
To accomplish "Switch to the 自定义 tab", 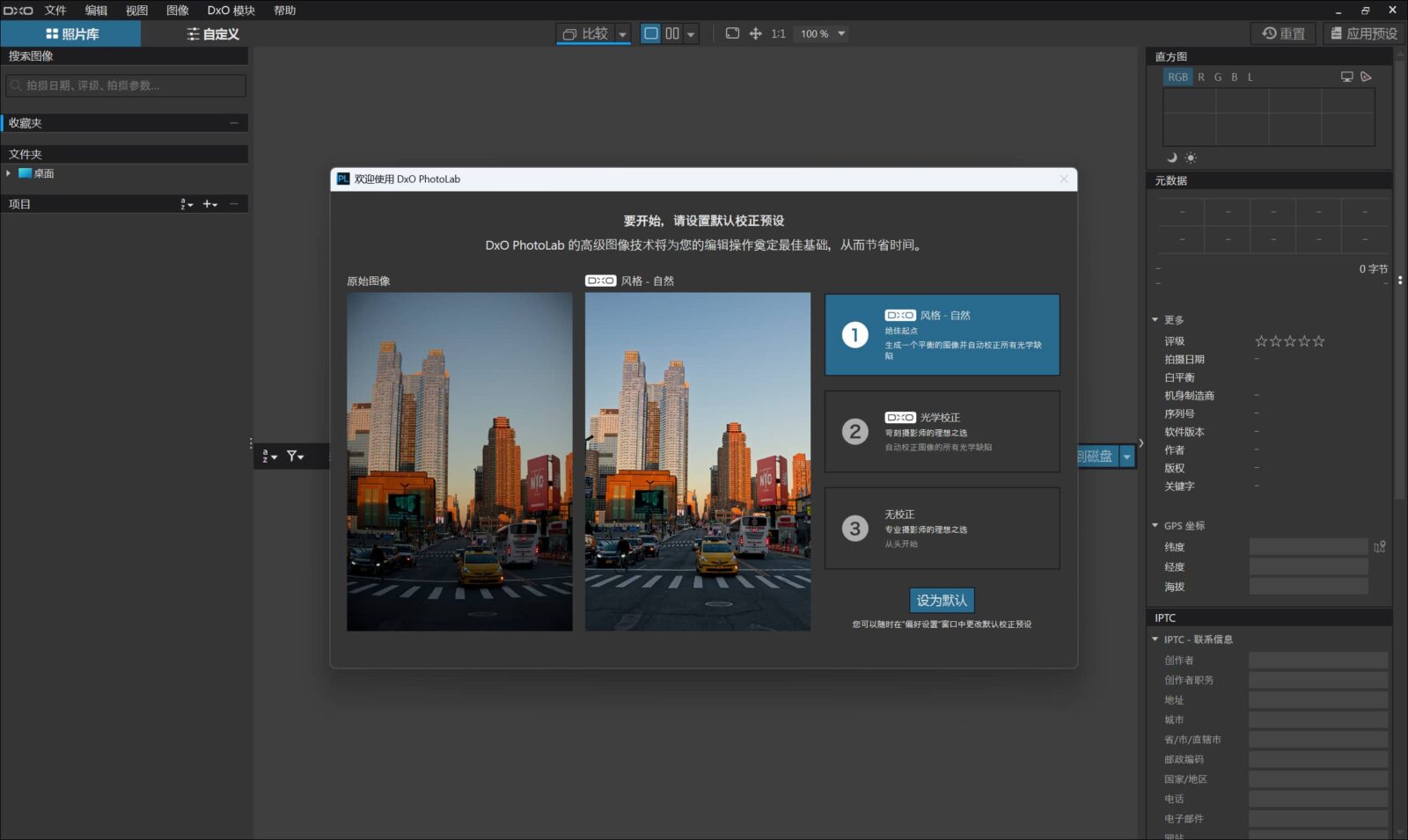I will 211,34.
